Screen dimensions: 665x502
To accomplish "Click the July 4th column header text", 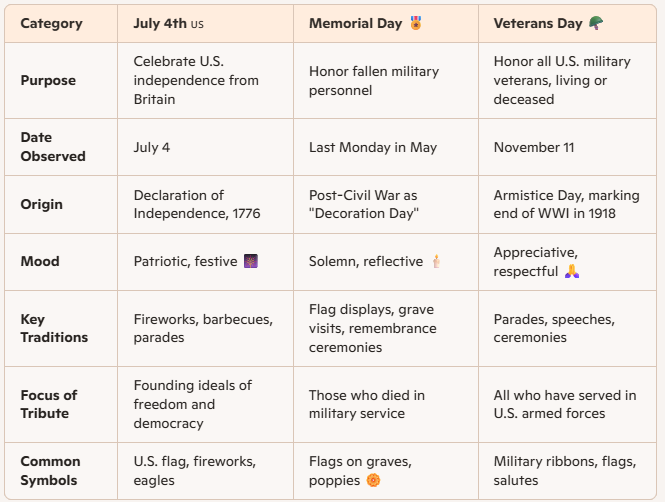I will (159, 23).
